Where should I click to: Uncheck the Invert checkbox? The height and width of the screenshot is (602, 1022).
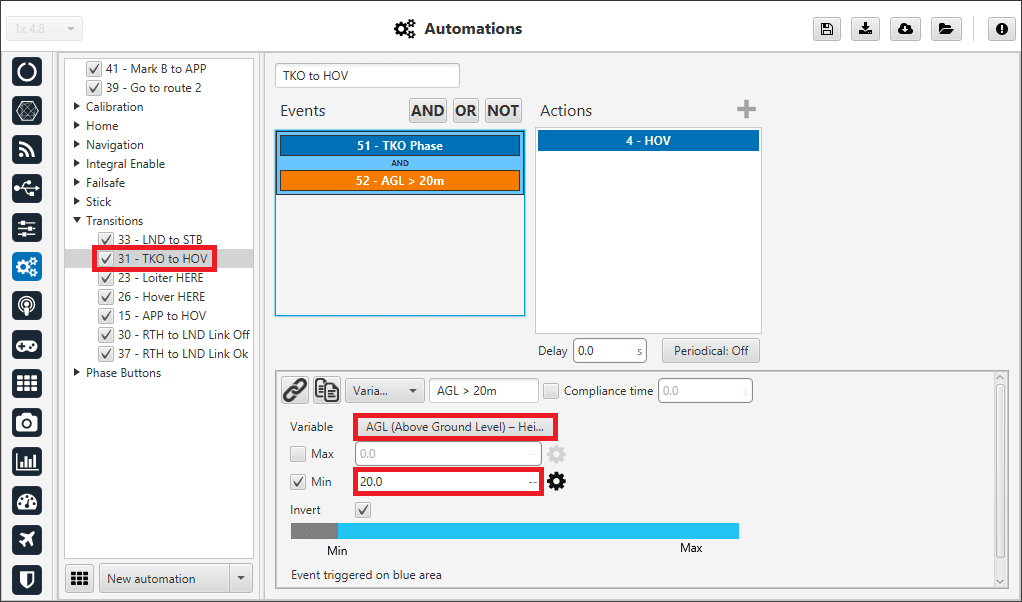point(364,510)
